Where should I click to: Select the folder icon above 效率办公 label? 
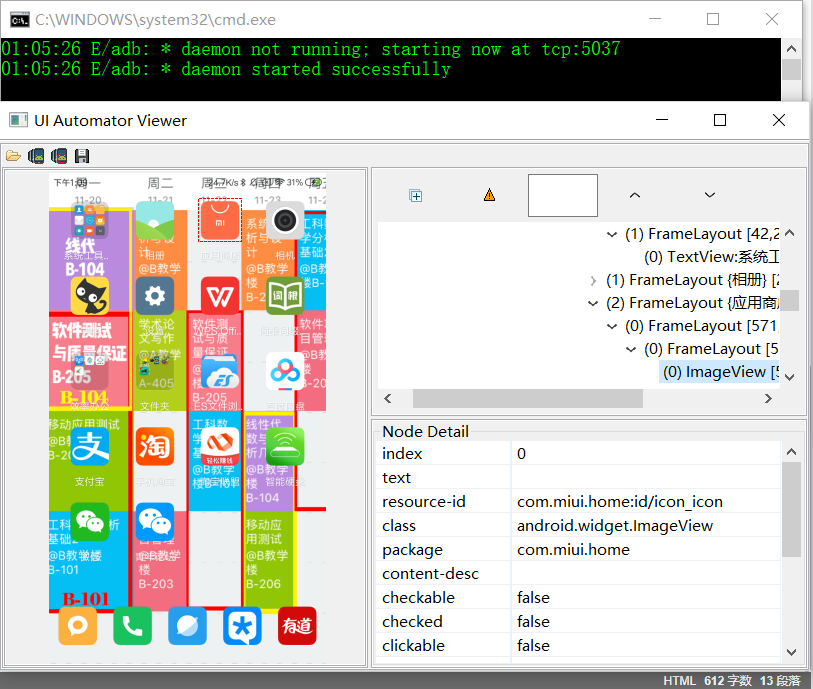coord(90,371)
